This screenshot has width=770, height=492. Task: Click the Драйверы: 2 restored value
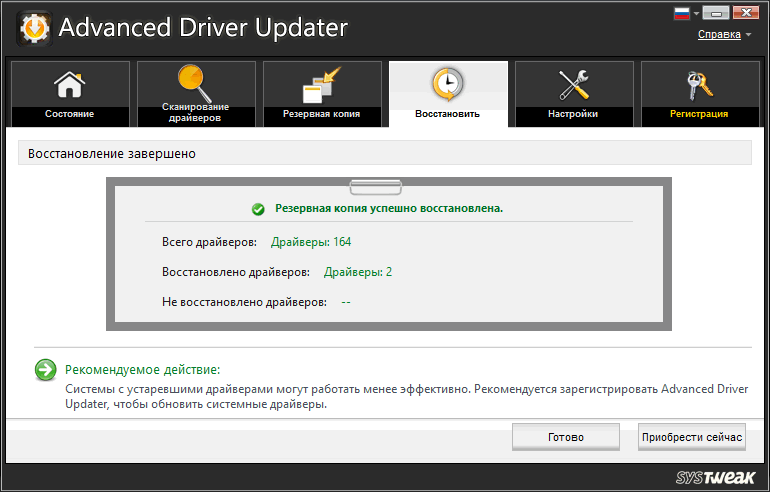[x=358, y=272]
